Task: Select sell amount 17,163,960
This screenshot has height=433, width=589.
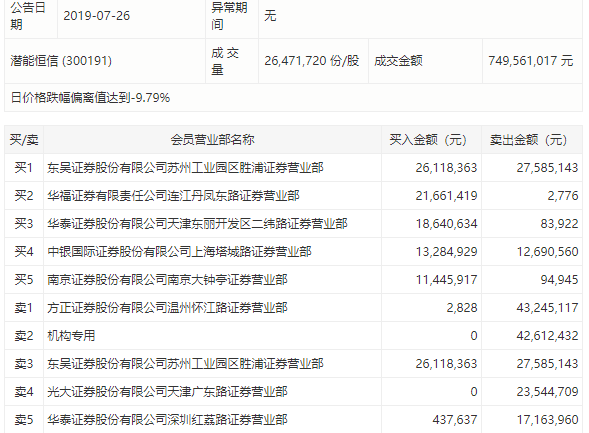Action: pyautogui.click(x=547, y=419)
